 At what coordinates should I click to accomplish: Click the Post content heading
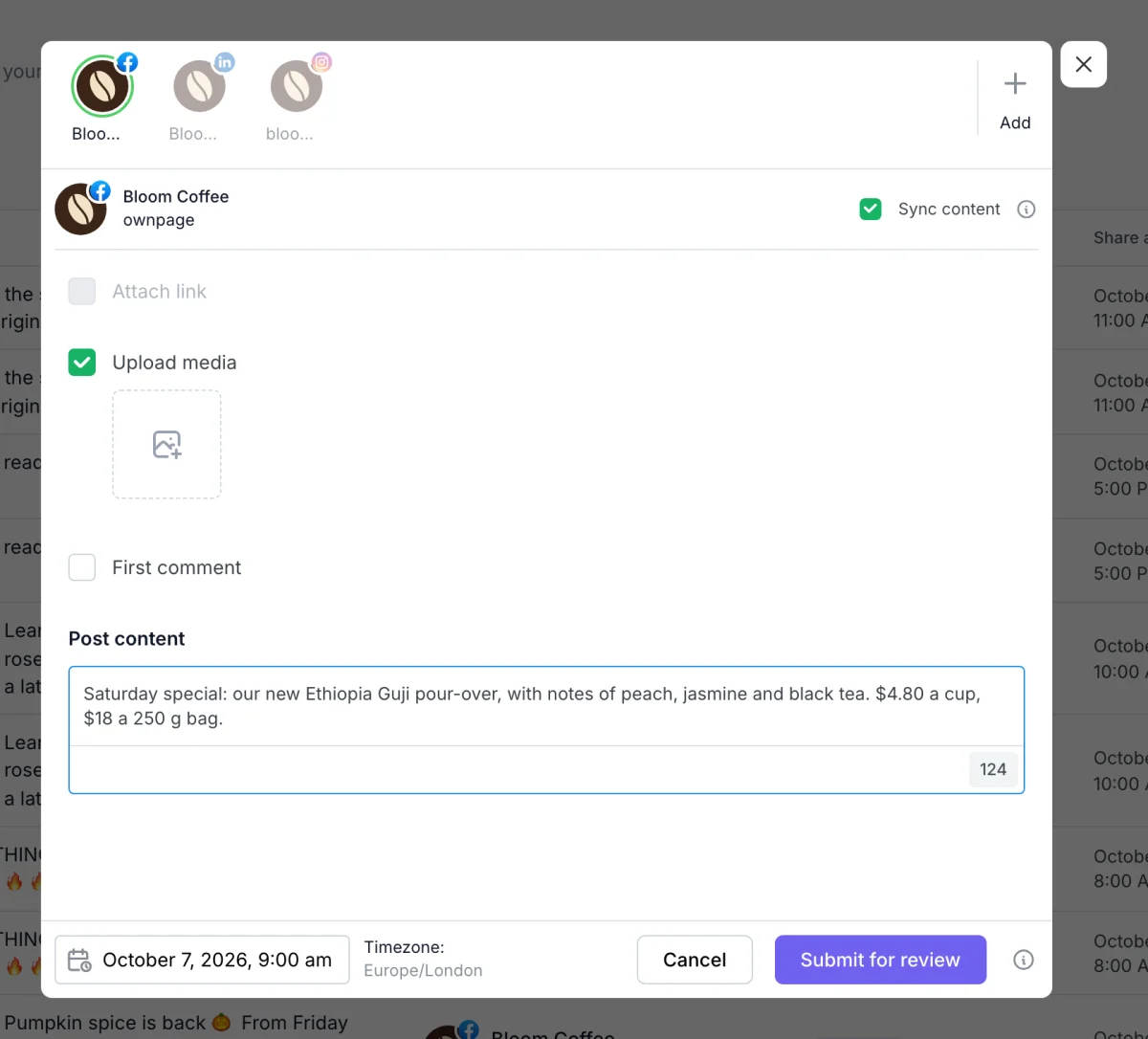pos(126,639)
